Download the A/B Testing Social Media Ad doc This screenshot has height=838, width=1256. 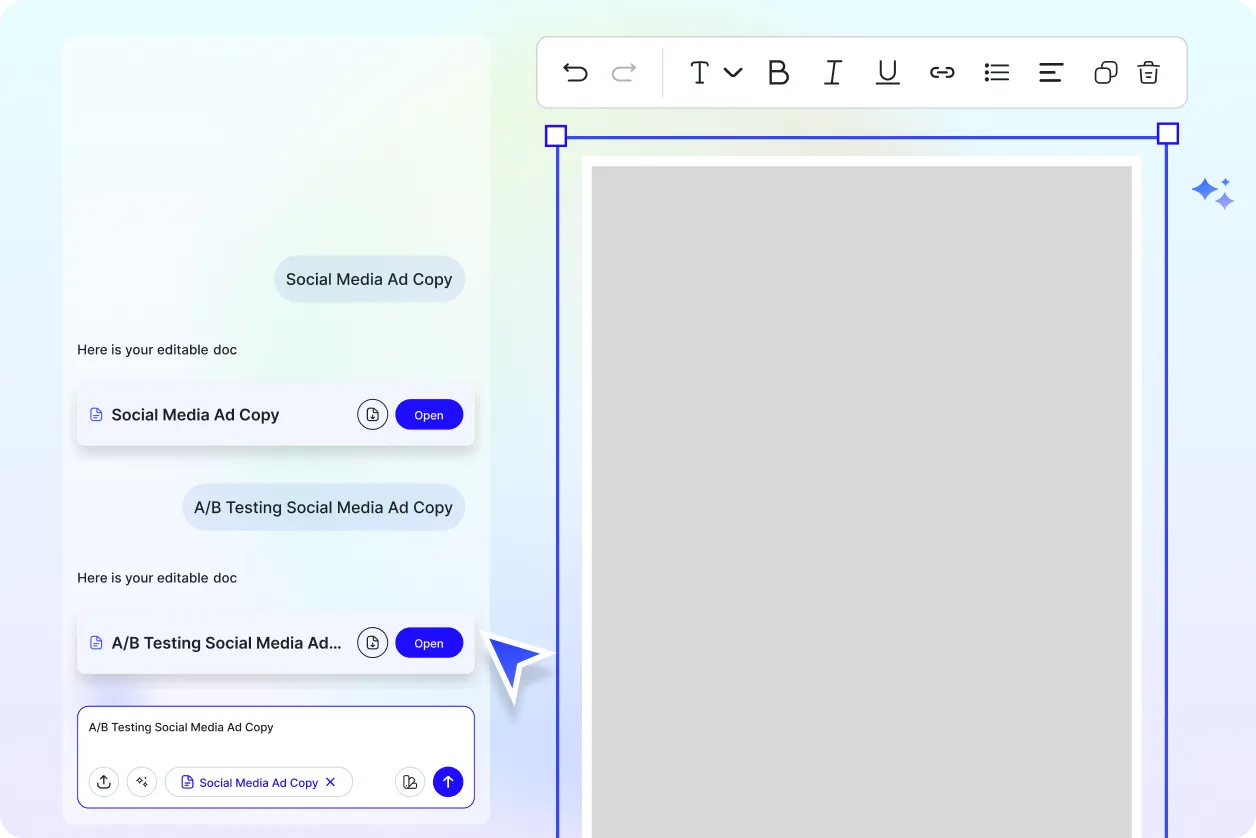tap(372, 643)
